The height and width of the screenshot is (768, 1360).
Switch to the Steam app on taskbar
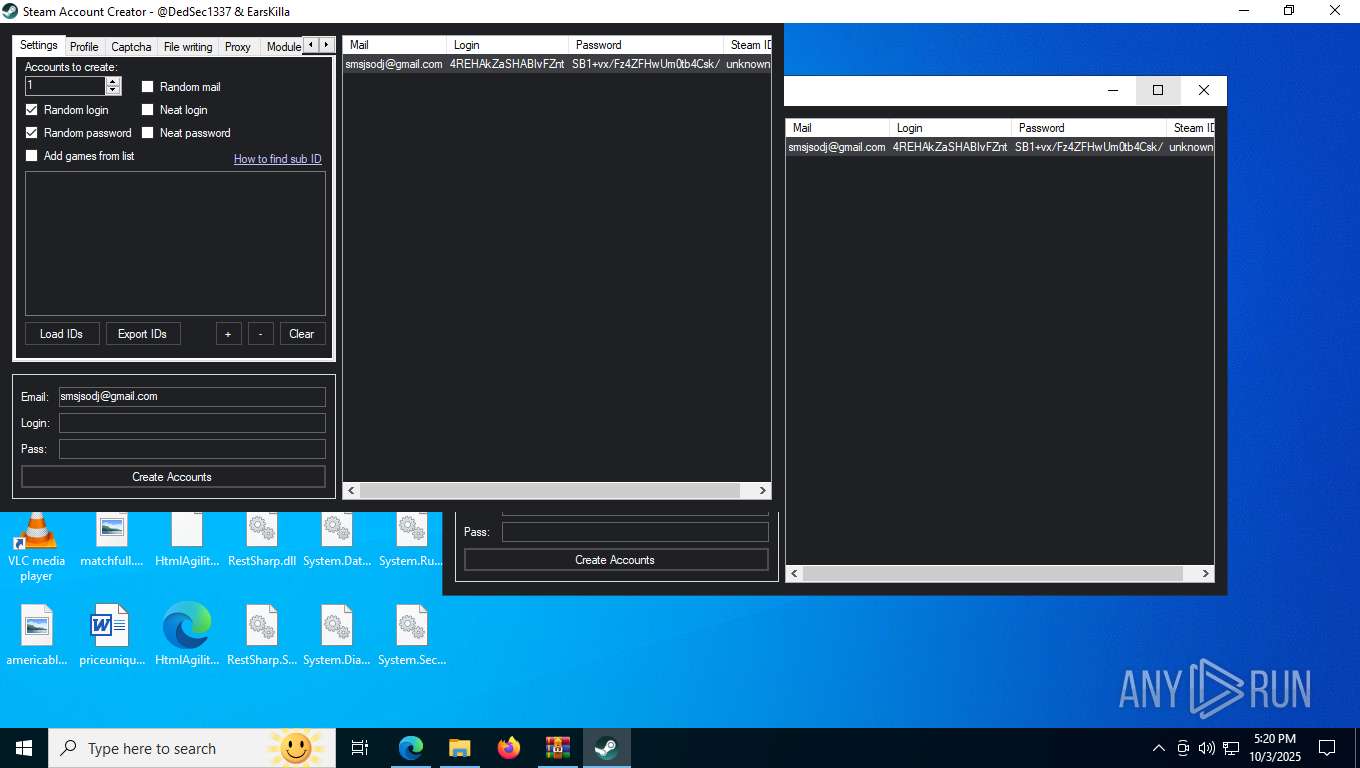tap(606, 748)
